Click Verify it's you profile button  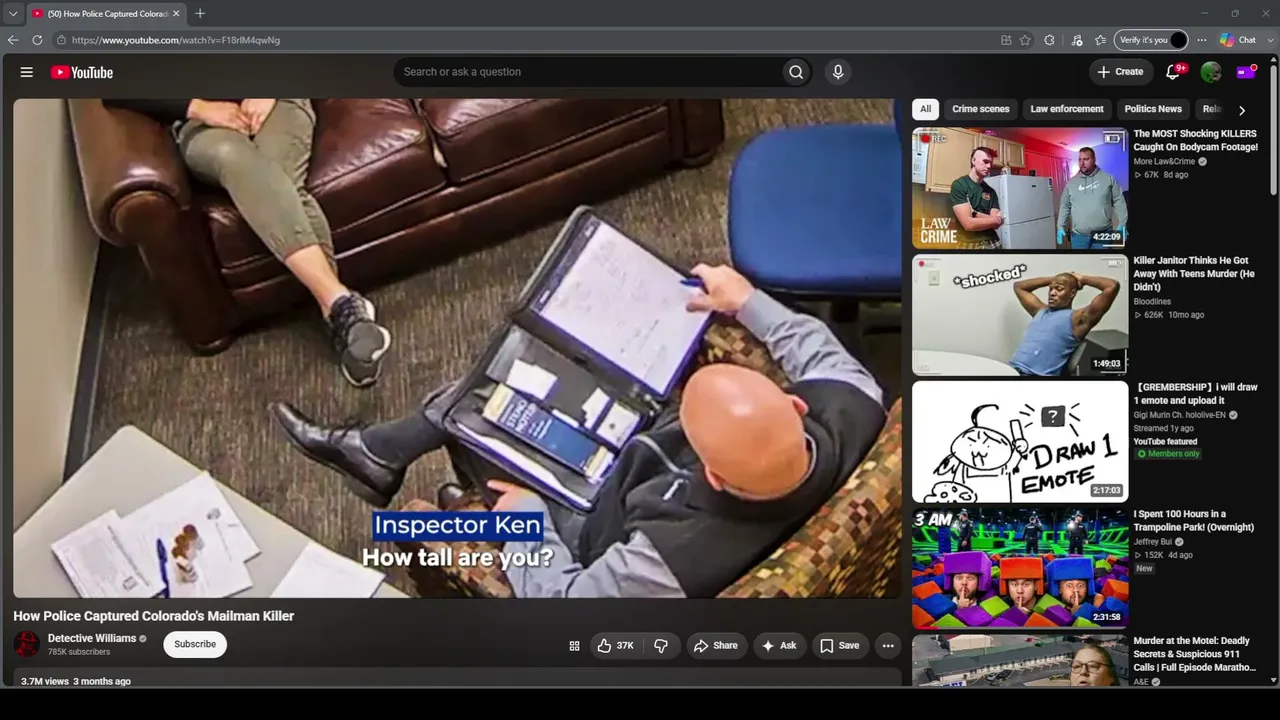tap(1151, 40)
